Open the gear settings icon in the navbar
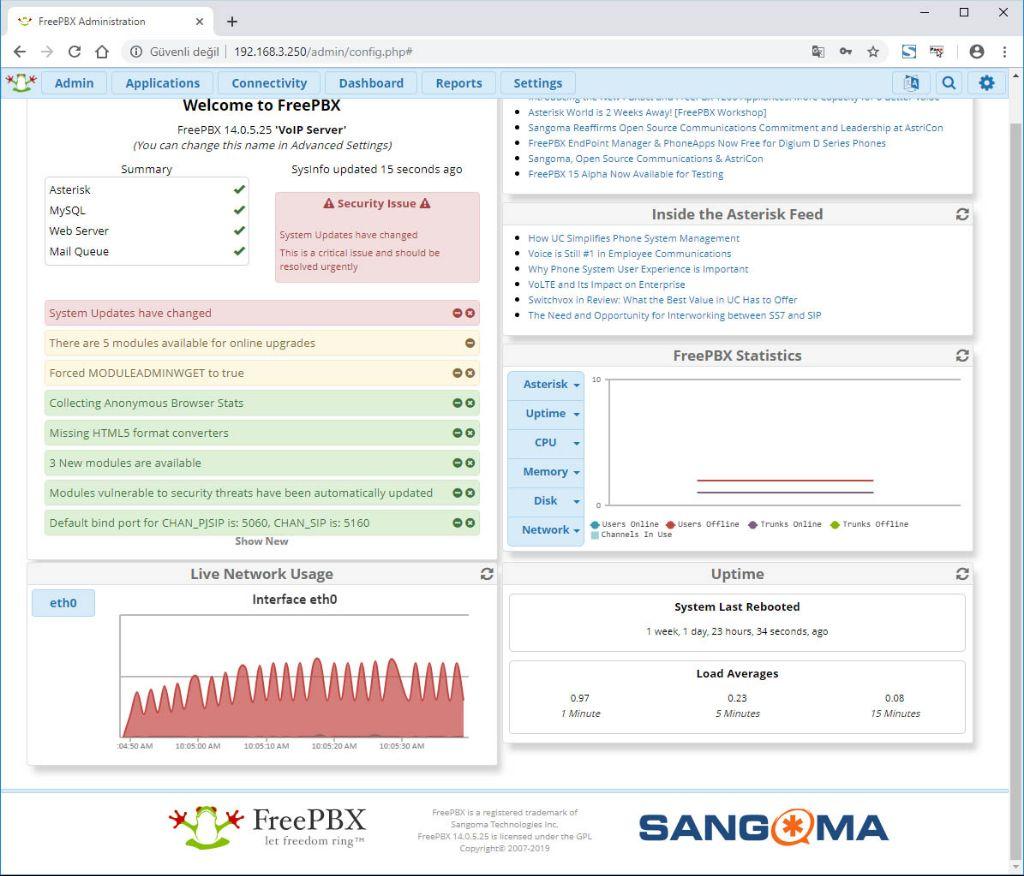This screenshot has width=1024, height=876. 986,83
